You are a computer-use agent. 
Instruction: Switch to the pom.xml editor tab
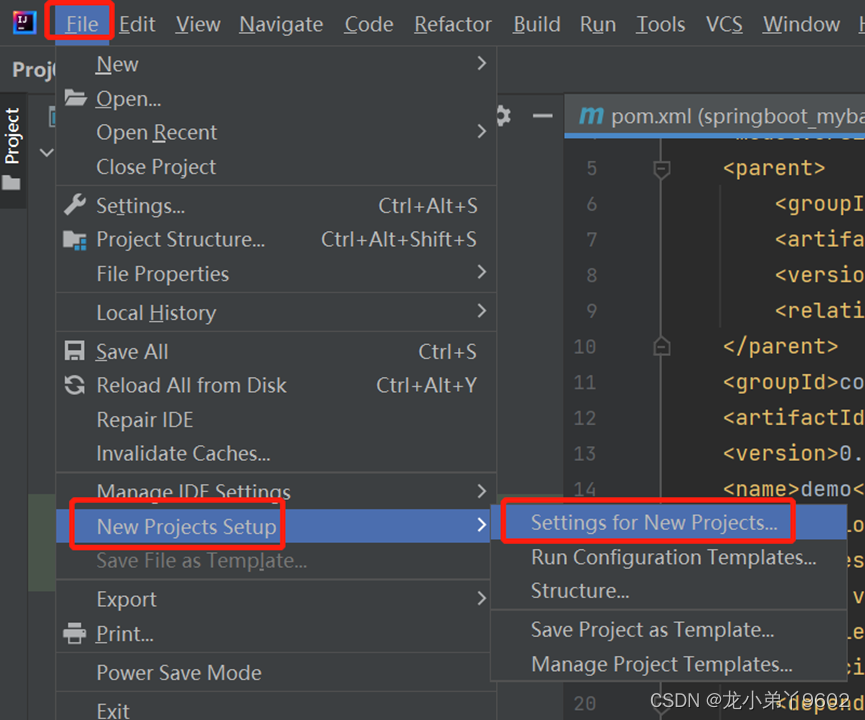[715, 116]
